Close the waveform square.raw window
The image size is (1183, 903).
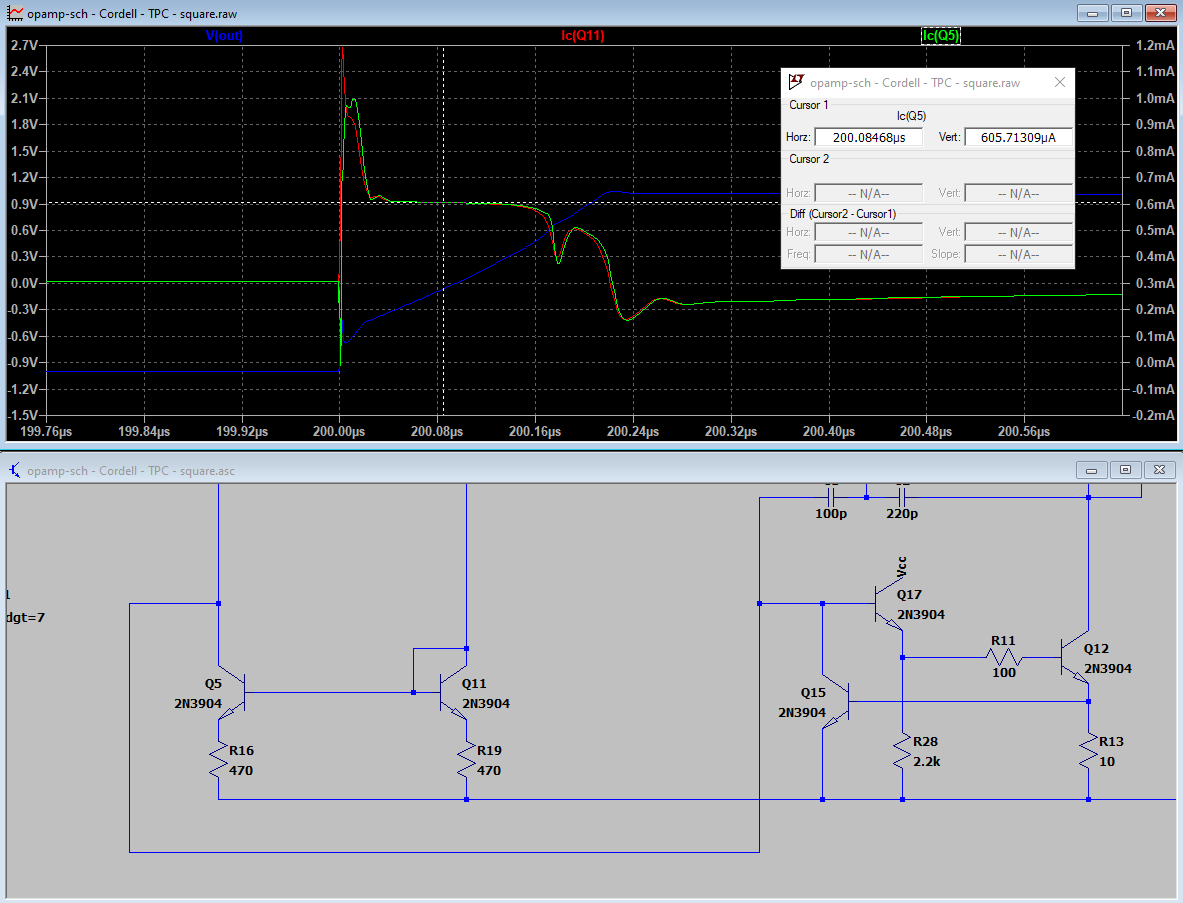[1160, 13]
